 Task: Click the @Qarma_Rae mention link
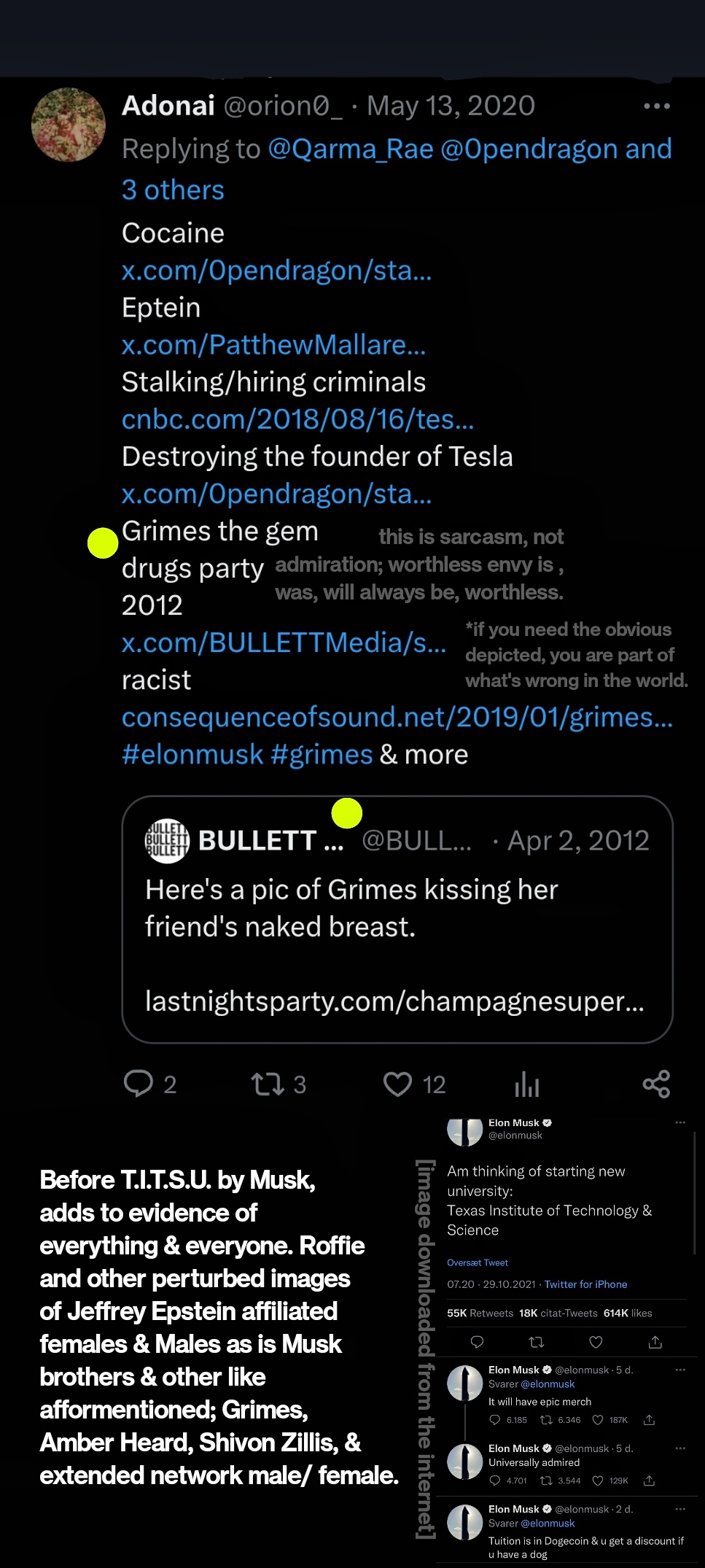pyautogui.click(x=351, y=149)
